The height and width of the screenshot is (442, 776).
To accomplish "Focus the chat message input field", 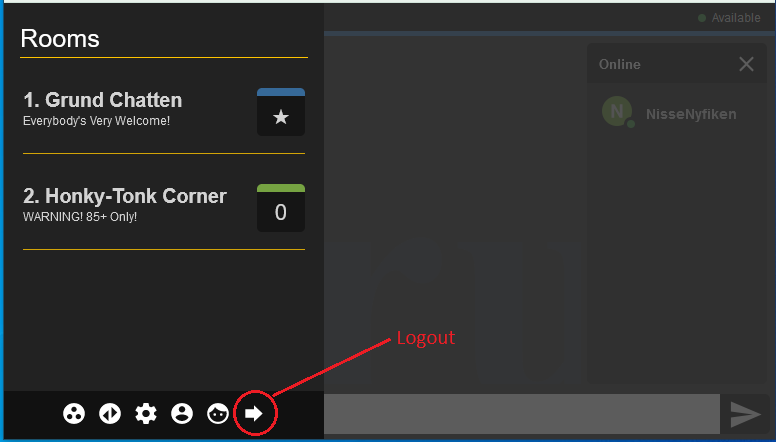I will pyautogui.click(x=522, y=414).
